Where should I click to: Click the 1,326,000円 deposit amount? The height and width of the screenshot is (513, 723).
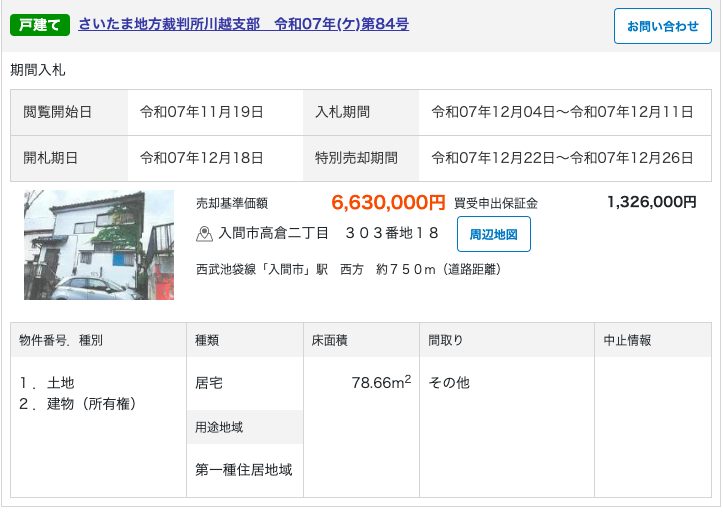[651, 202]
